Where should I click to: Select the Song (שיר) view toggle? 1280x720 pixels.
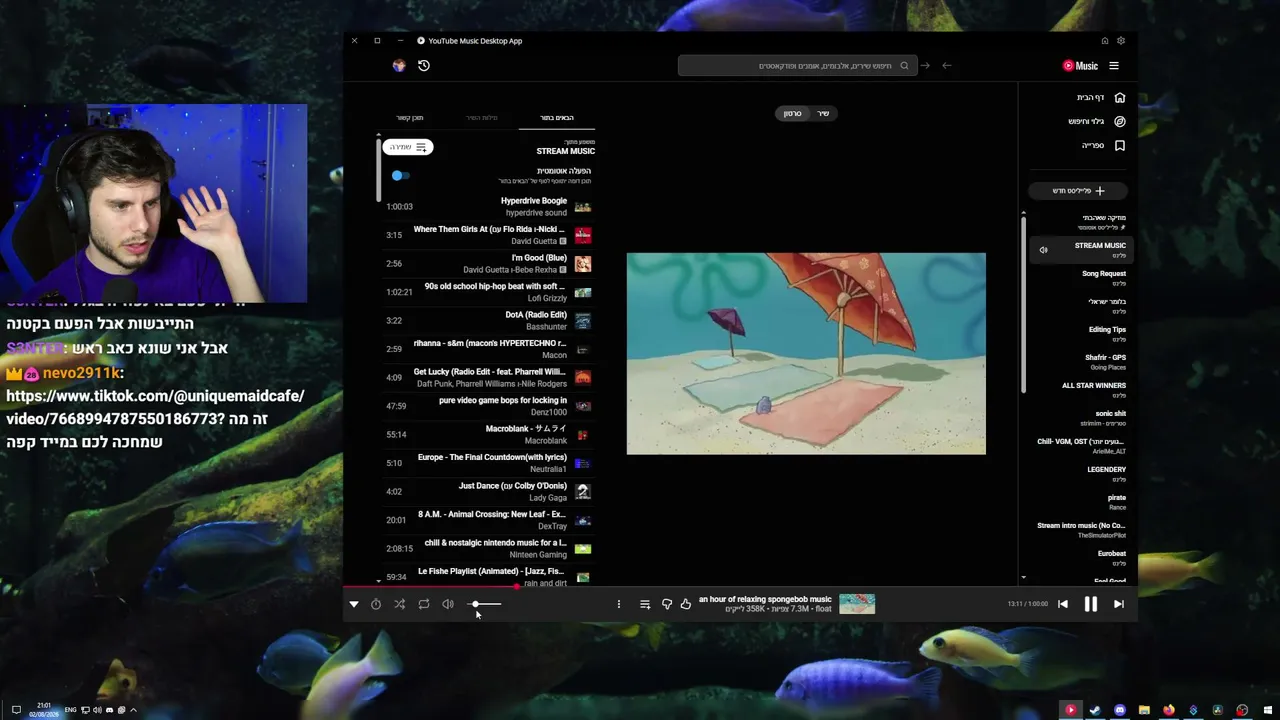click(824, 114)
